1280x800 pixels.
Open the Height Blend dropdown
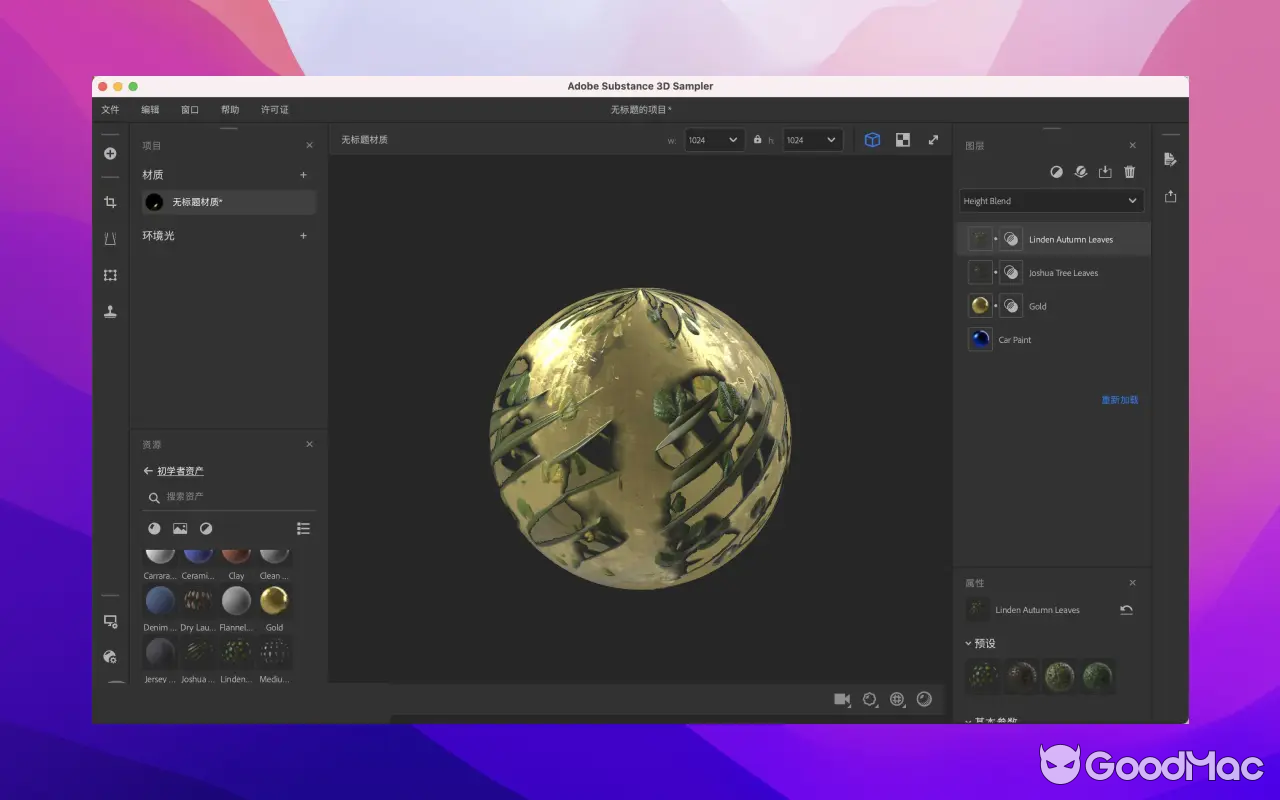pyautogui.click(x=1051, y=200)
